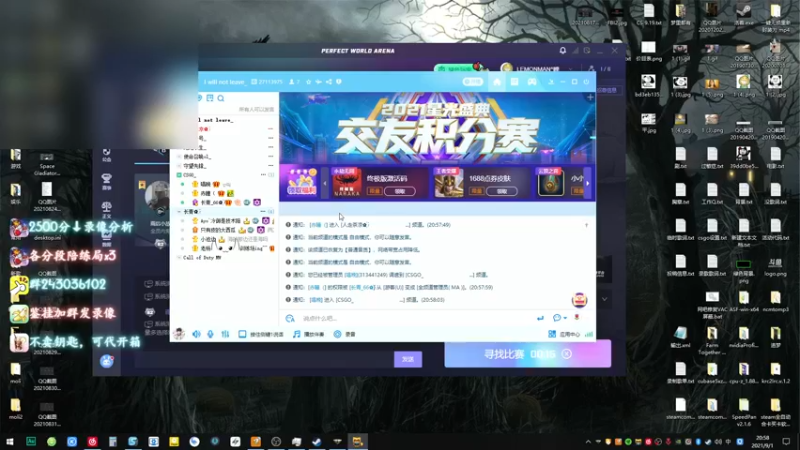The height and width of the screenshot is (450, 800).
Task: Open the home tab icon in YY header
Action: pos(497,82)
